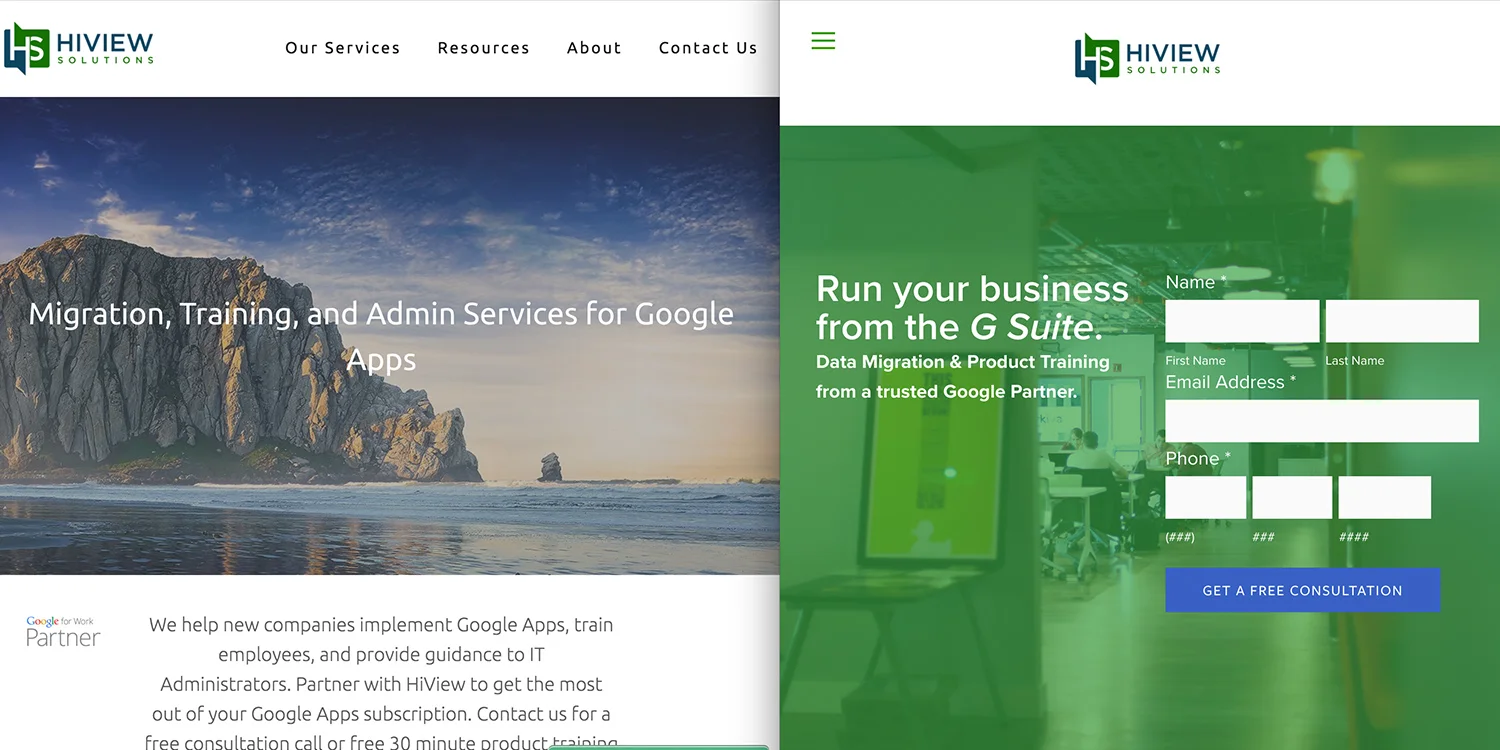Focus the Email Address field
The image size is (1500, 750).
[1322, 421]
